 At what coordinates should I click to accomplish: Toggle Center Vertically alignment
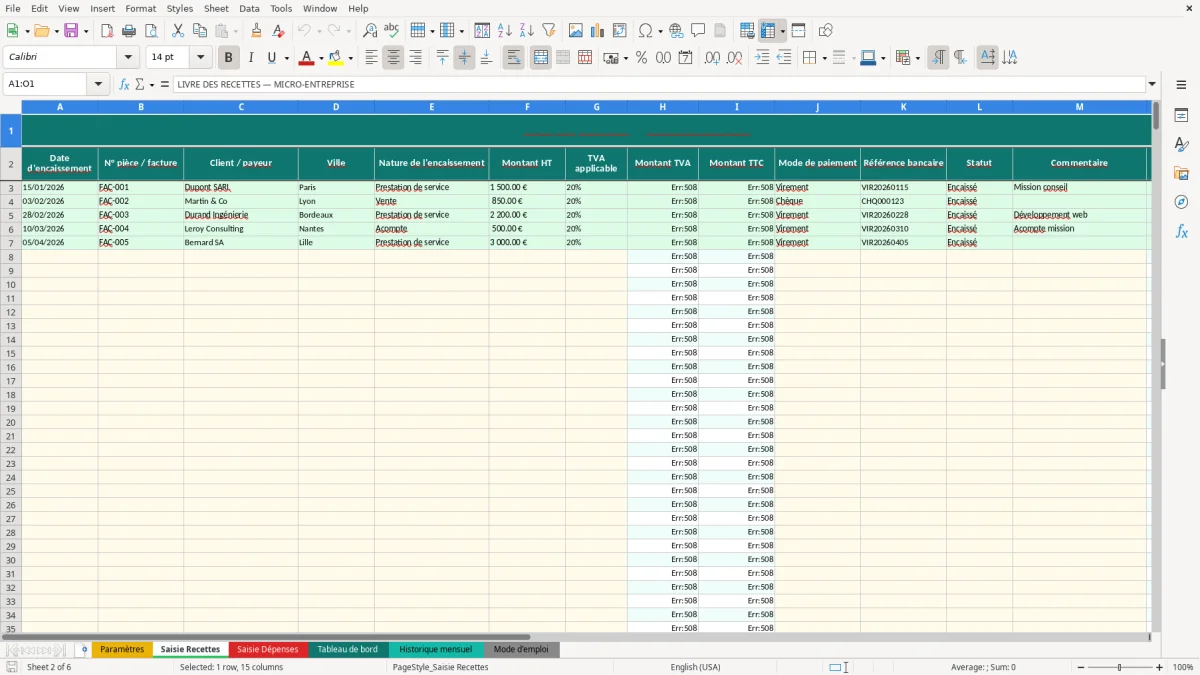click(464, 58)
